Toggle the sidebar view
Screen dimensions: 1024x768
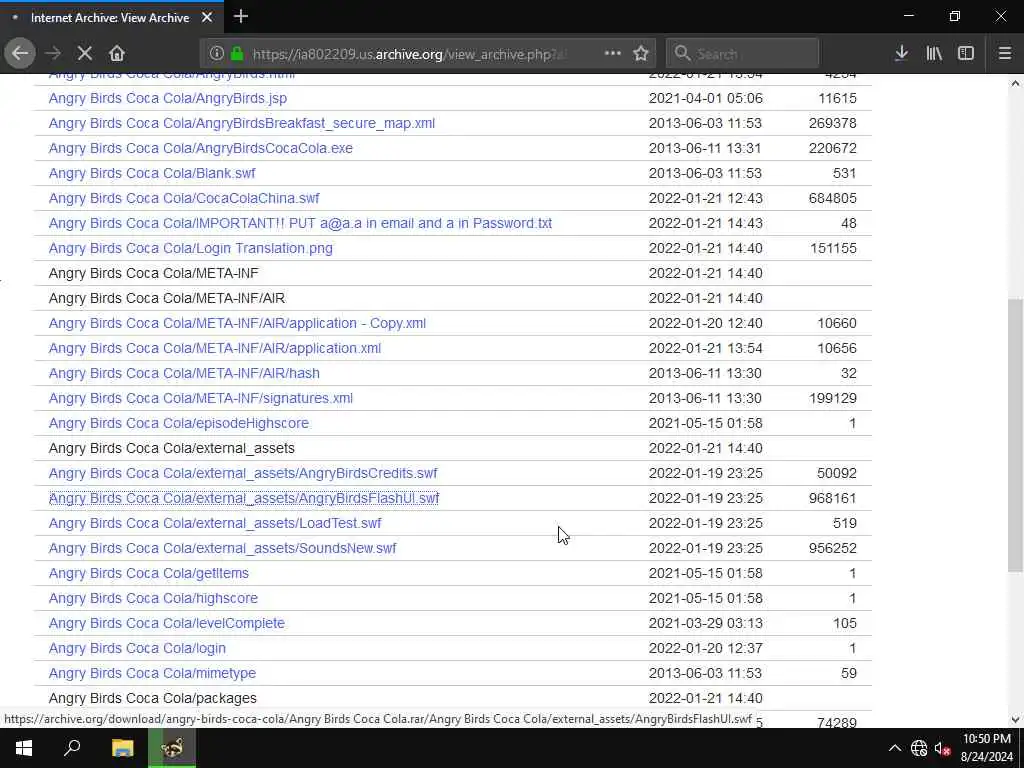pyautogui.click(x=966, y=54)
